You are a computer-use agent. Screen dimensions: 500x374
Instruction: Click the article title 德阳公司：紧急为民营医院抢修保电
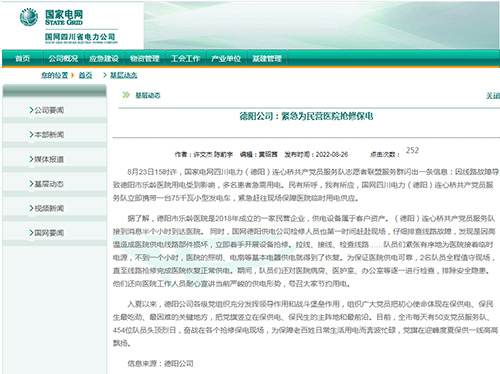306,116
